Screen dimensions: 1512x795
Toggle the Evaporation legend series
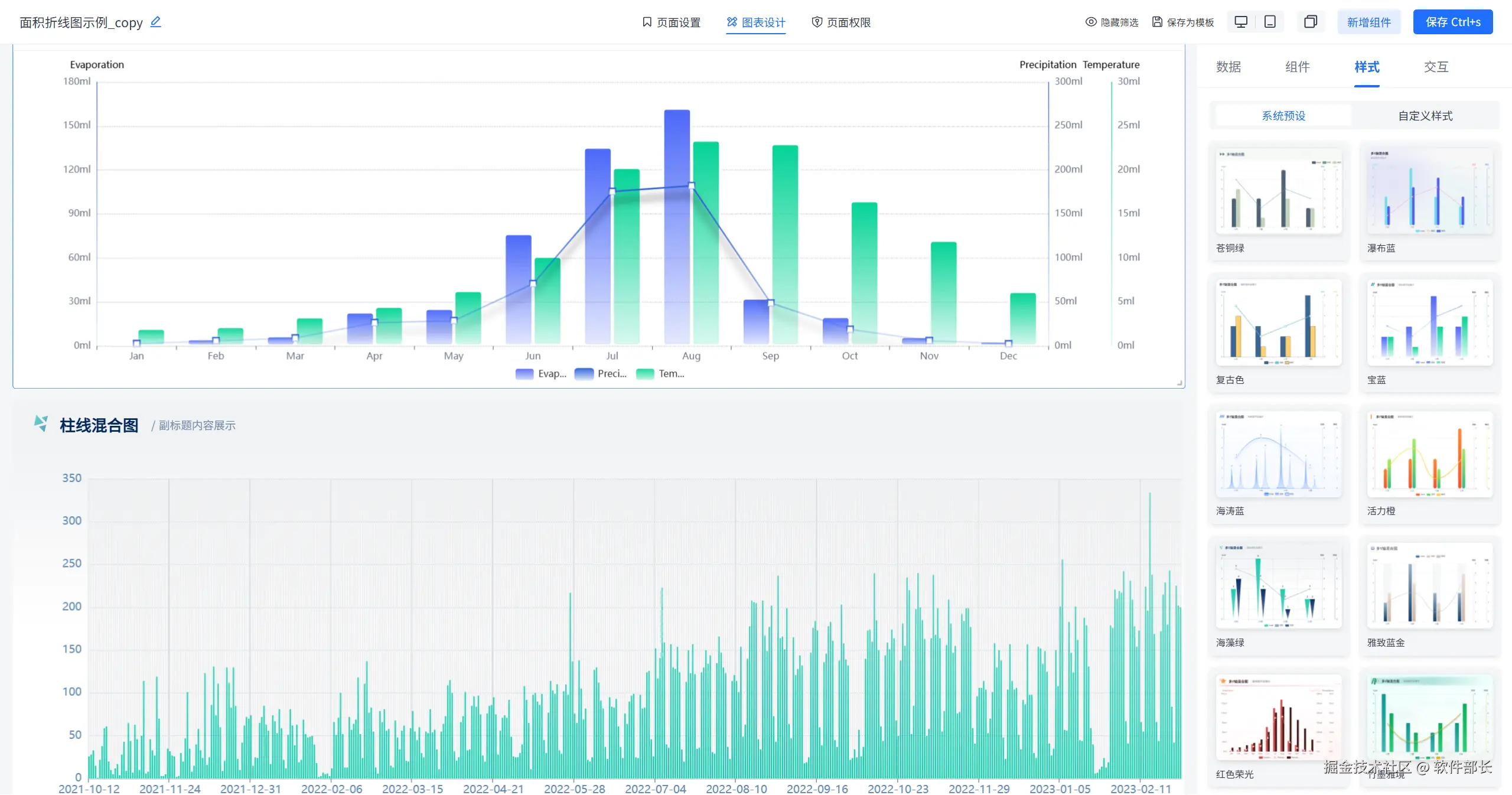[x=540, y=374]
